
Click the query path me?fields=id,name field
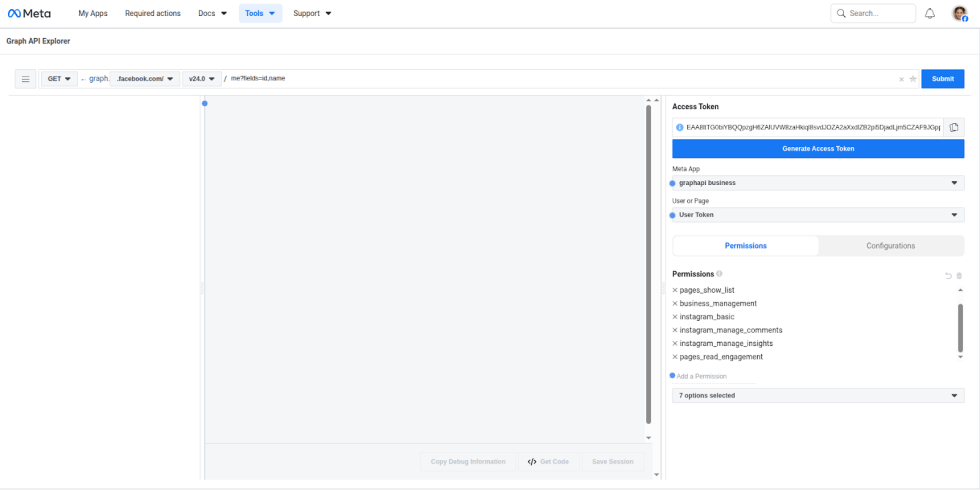pos(561,79)
